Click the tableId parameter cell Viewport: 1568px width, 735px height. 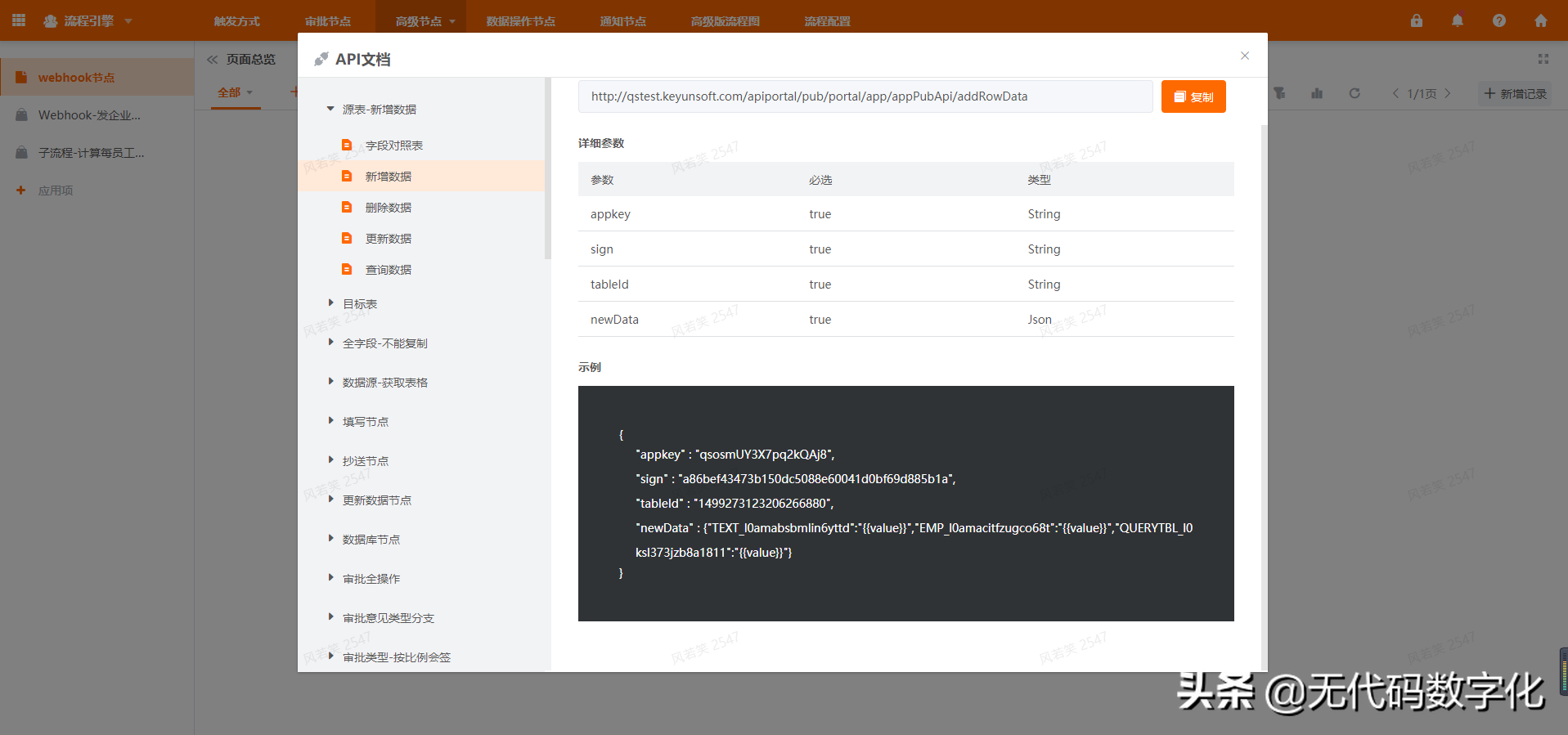tap(609, 285)
